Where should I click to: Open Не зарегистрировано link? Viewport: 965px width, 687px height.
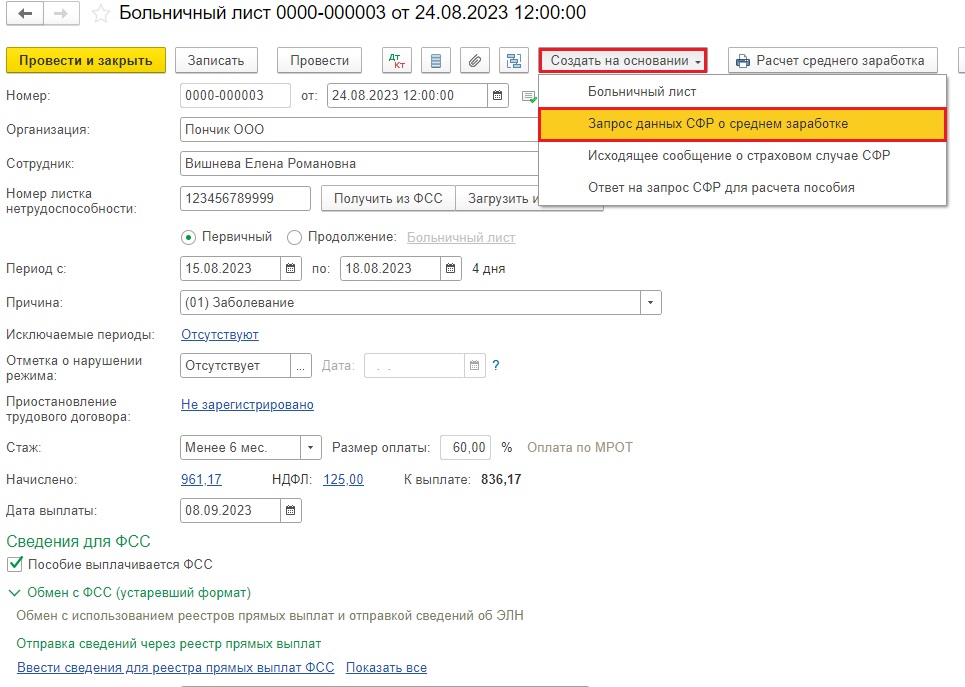tap(247, 404)
